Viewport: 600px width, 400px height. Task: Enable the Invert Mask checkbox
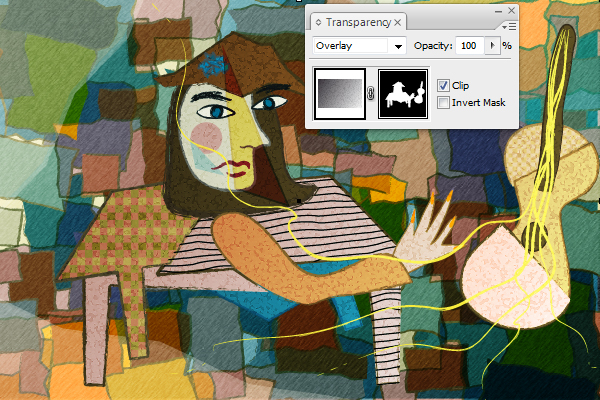pyautogui.click(x=443, y=103)
